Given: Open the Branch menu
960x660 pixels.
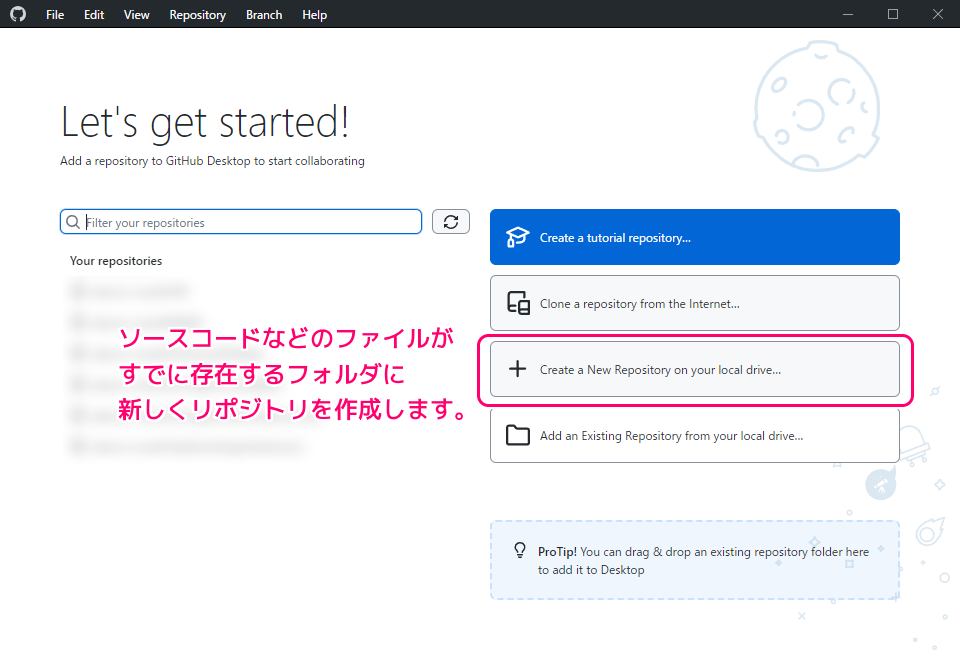Looking at the screenshot, I should point(264,15).
